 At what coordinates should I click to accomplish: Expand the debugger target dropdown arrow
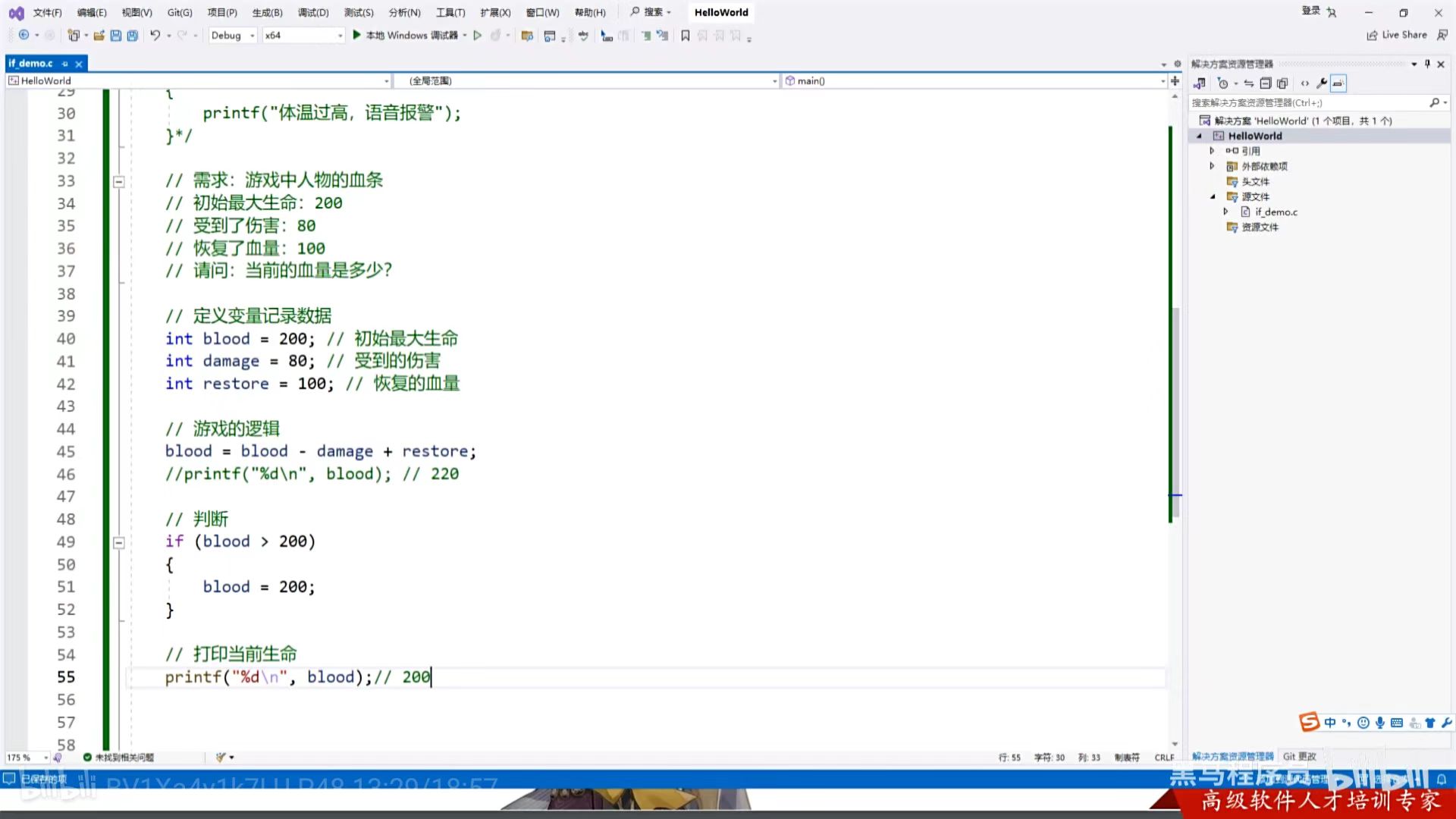[465, 35]
